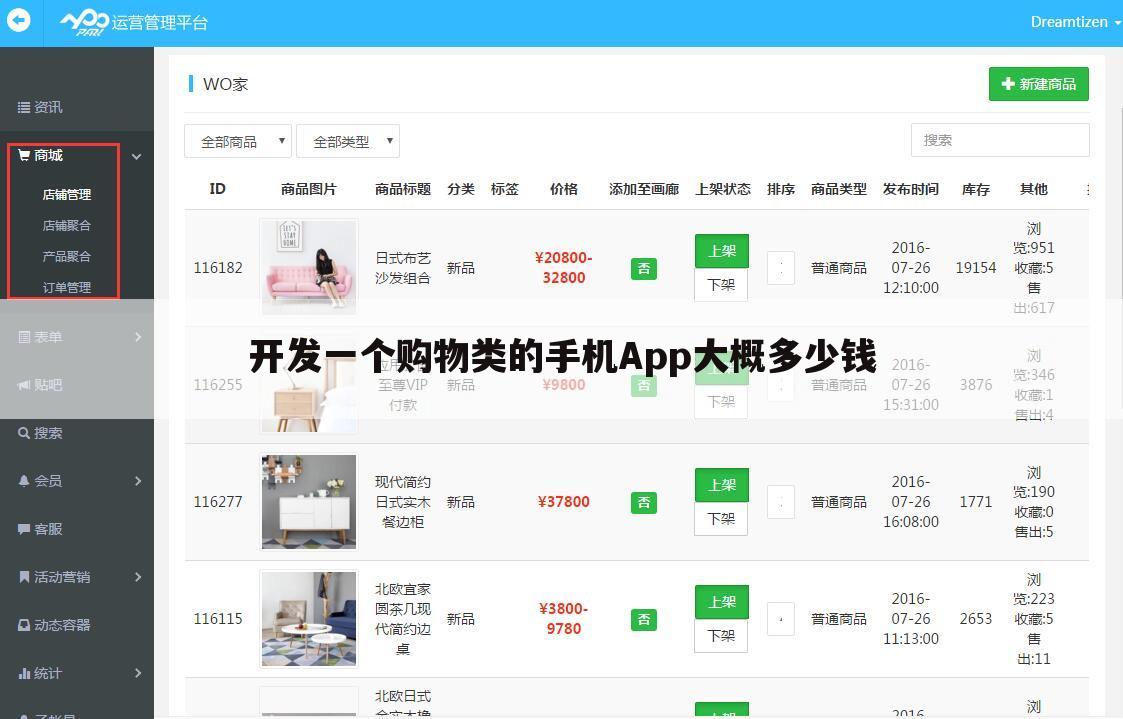Click 下架 for product 116277
The width and height of the screenshot is (1123, 719).
(721, 518)
